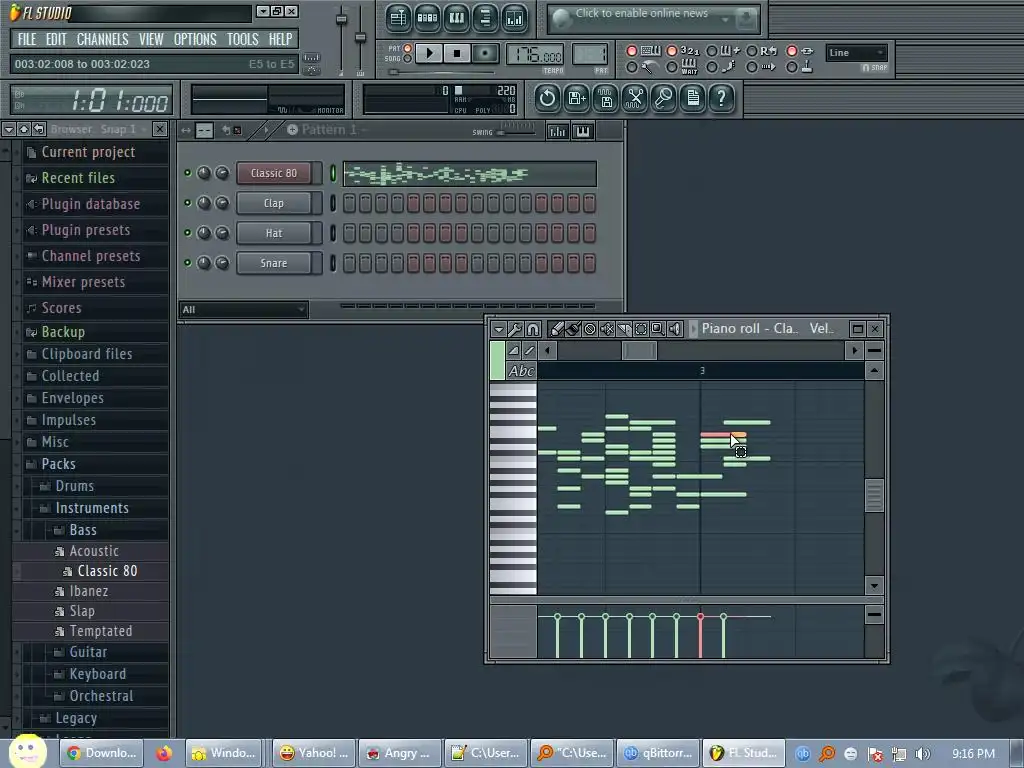
Task: Open the browser options dropdown arrow
Action: [8, 129]
